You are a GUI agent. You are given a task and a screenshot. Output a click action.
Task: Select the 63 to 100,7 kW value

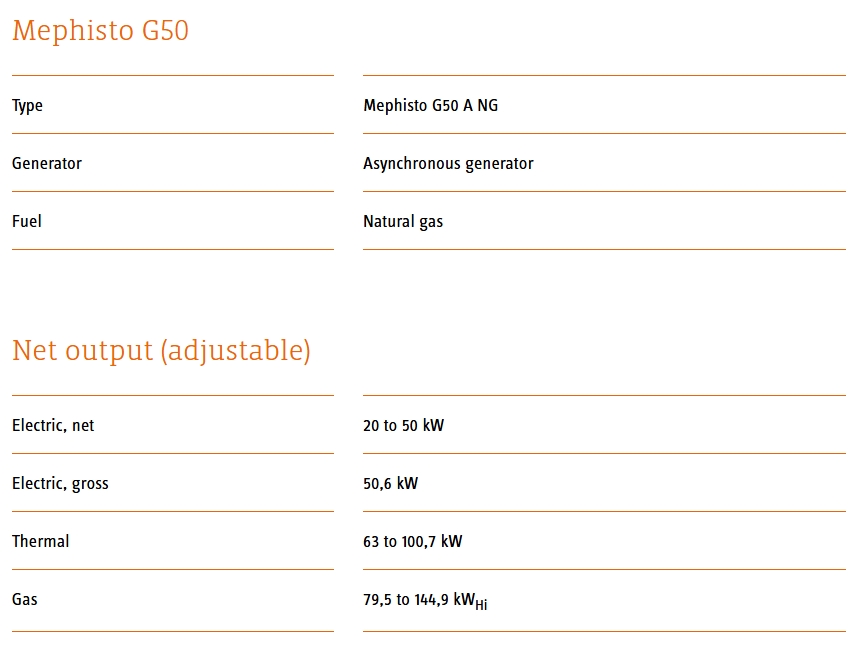[x=412, y=542]
